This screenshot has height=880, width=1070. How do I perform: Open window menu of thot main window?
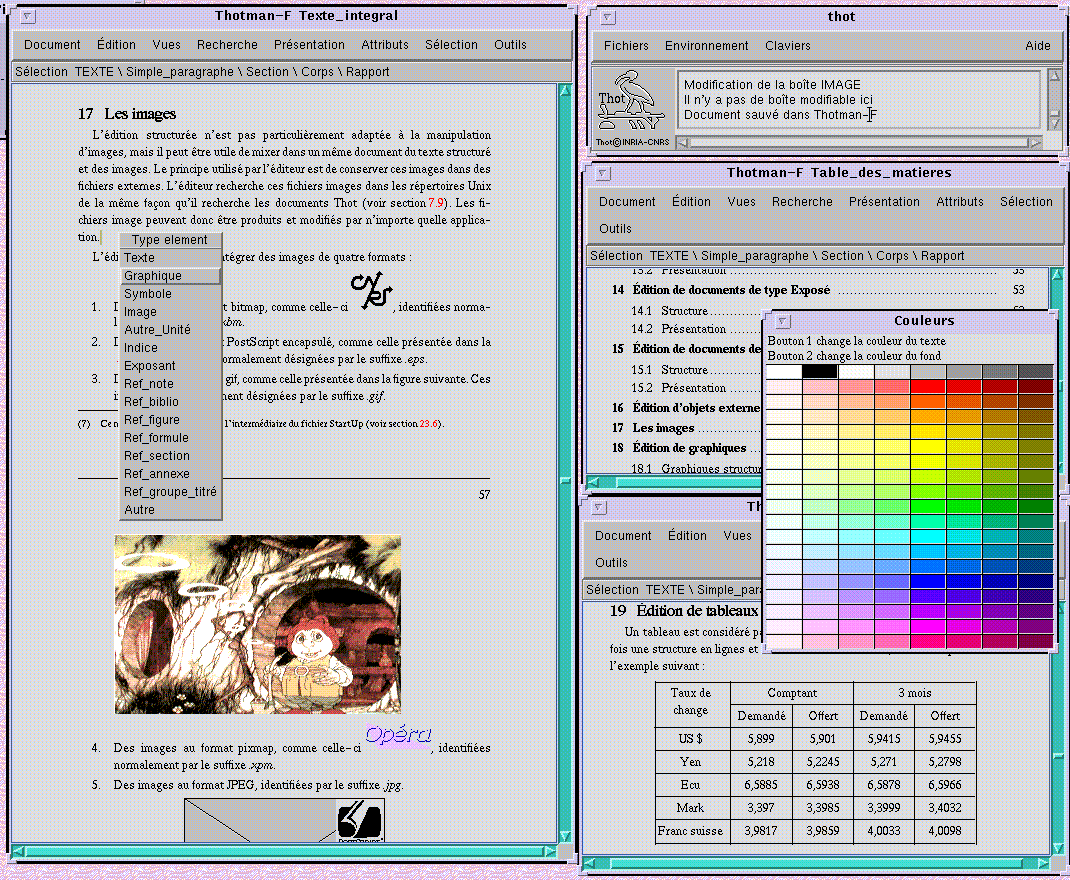click(607, 17)
